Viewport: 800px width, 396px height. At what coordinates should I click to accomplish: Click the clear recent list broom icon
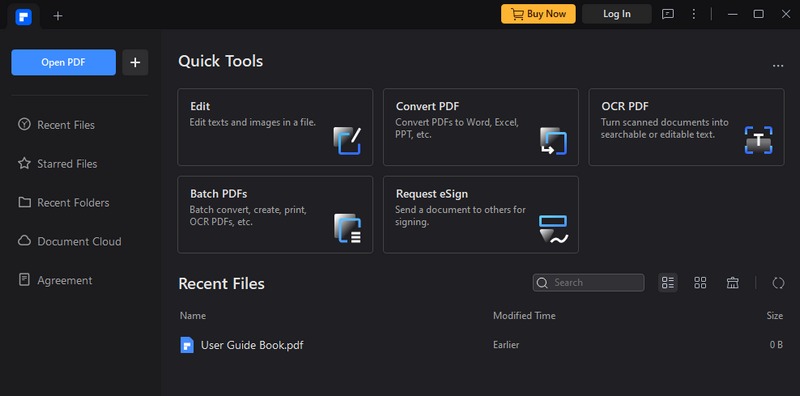pyautogui.click(x=733, y=283)
